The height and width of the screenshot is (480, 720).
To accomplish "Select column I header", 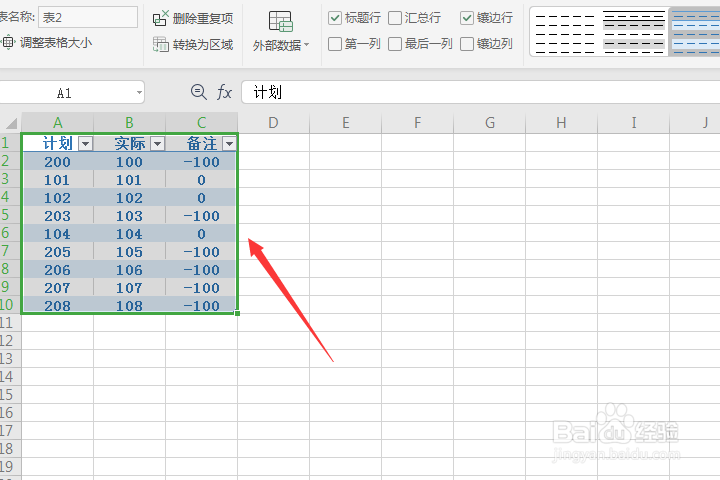I will [634, 123].
